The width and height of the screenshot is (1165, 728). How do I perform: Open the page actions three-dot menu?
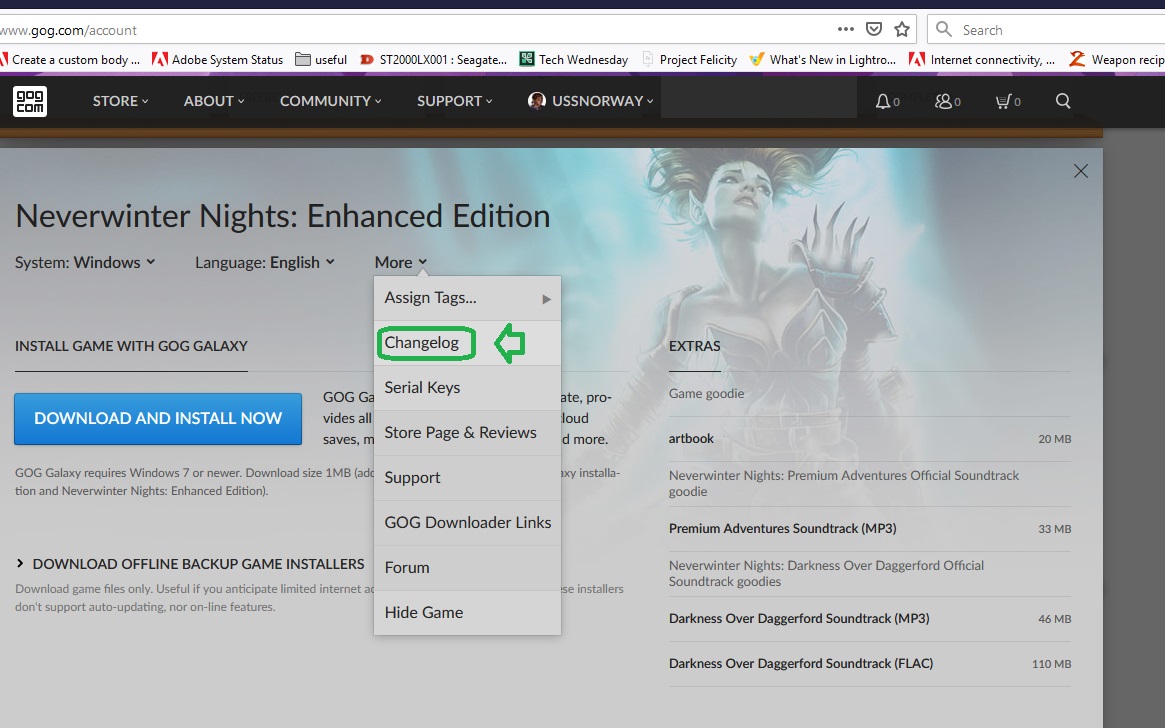click(846, 30)
